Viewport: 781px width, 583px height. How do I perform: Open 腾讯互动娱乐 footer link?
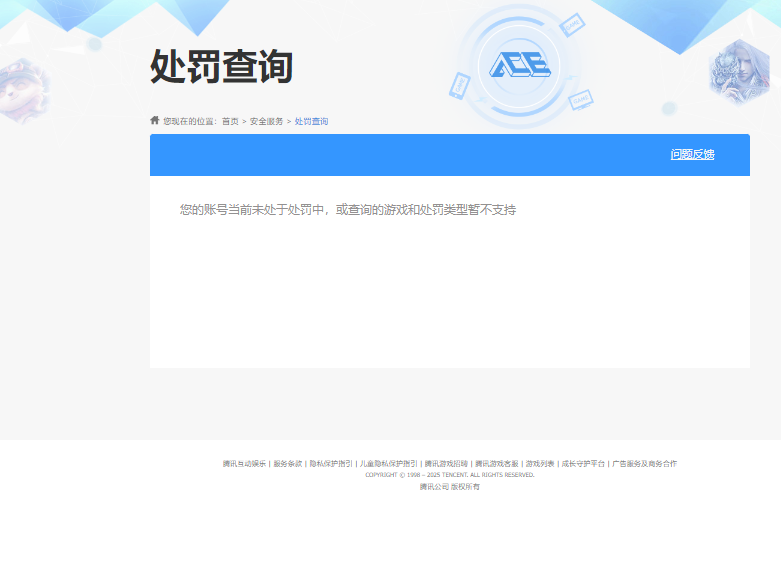(x=244, y=464)
